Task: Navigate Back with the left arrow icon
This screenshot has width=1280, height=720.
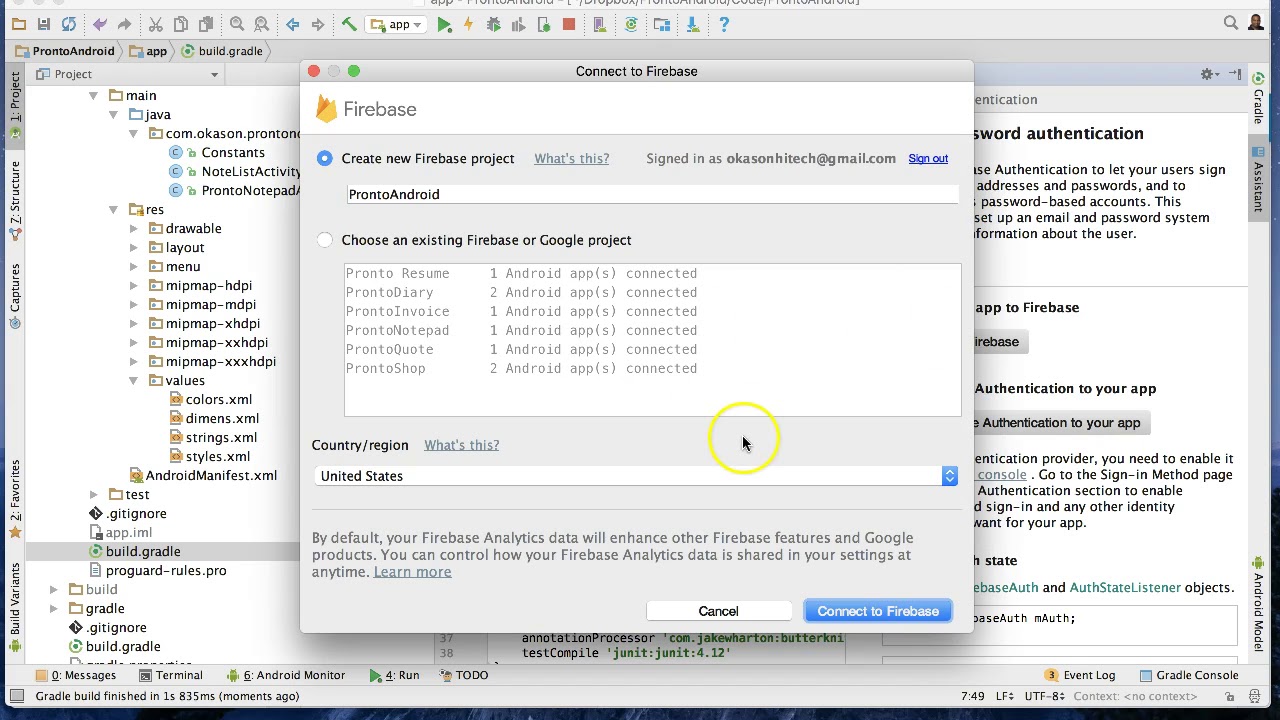Action: tap(293, 24)
